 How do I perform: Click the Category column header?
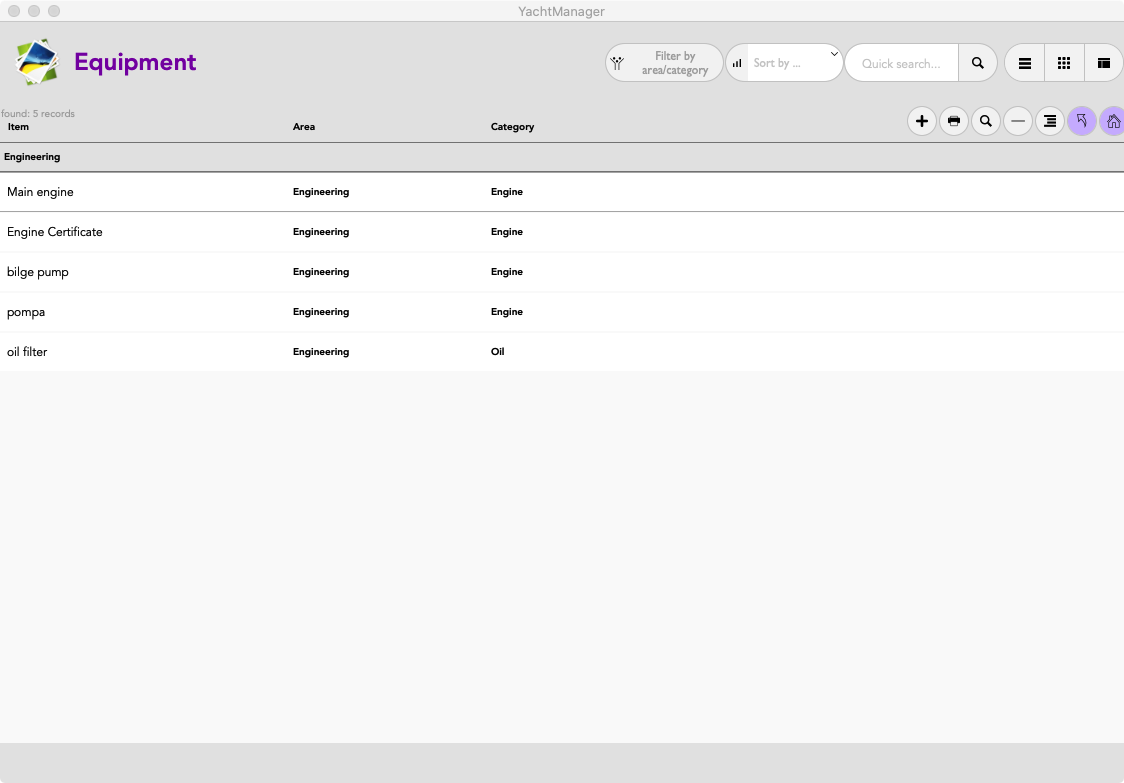coord(512,127)
